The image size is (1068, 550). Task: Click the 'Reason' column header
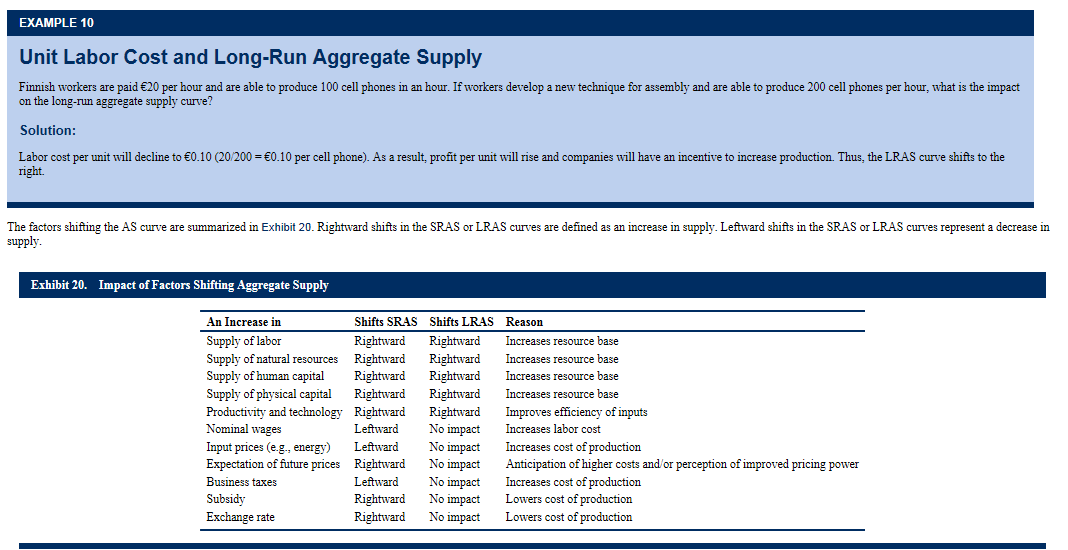(x=524, y=322)
